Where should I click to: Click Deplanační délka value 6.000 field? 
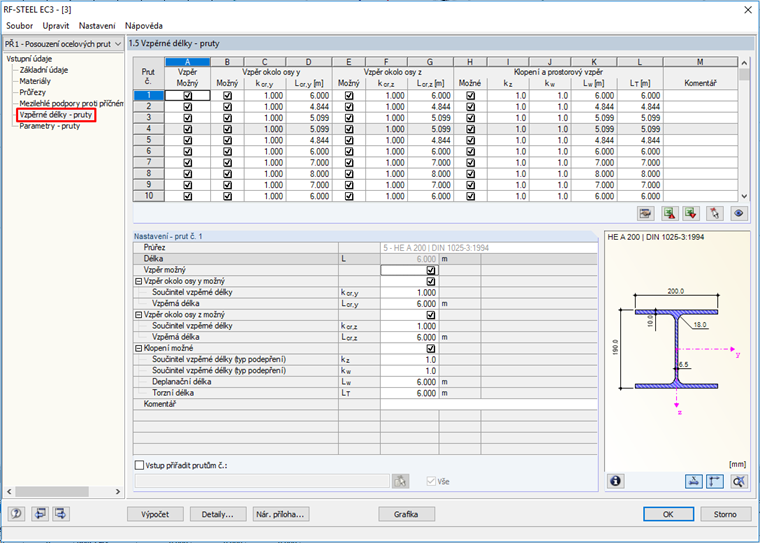(x=410, y=382)
